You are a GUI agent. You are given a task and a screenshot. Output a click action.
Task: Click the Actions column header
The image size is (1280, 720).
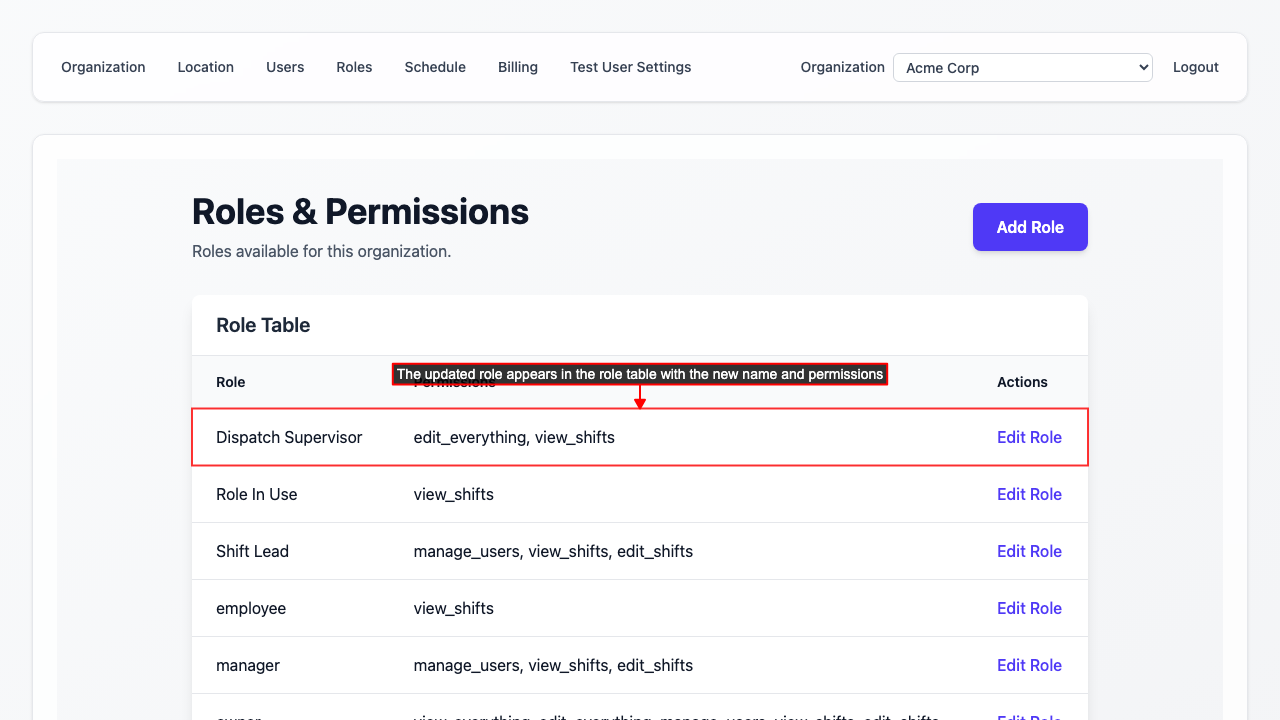pyautogui.click(x=1022, y=382)
